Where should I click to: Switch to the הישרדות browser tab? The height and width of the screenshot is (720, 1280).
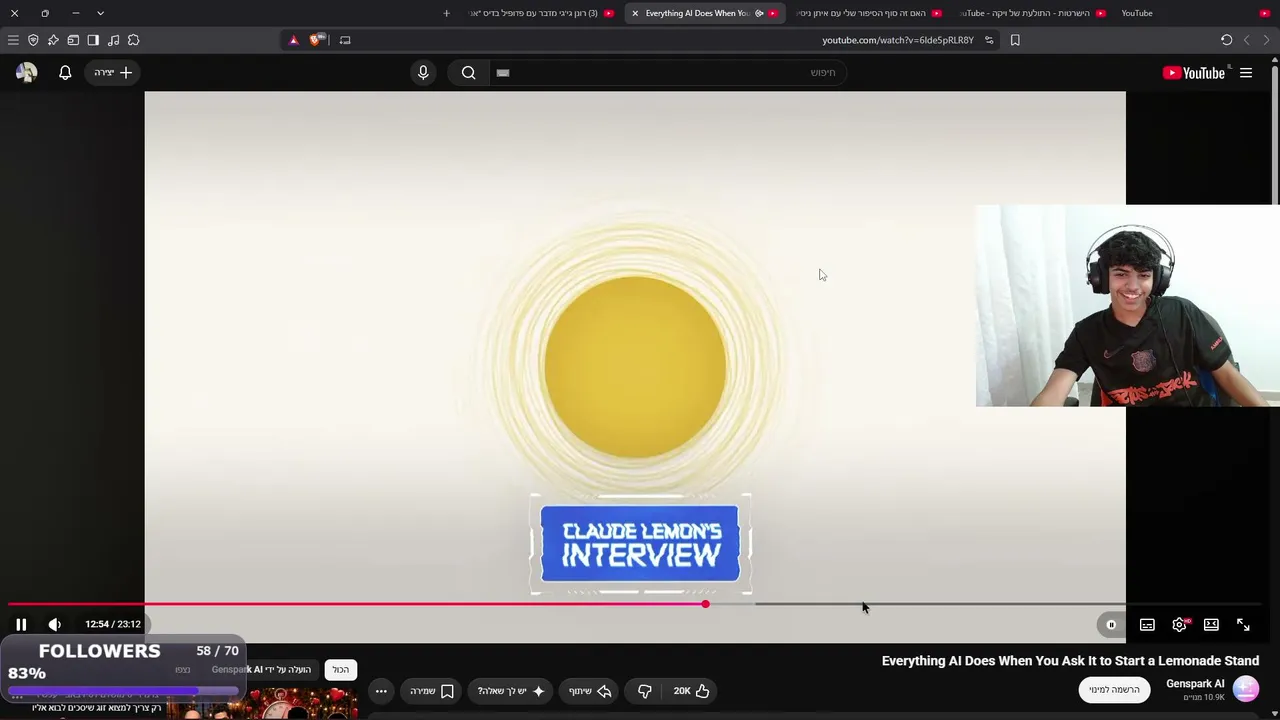click(x=1030, y=13)
